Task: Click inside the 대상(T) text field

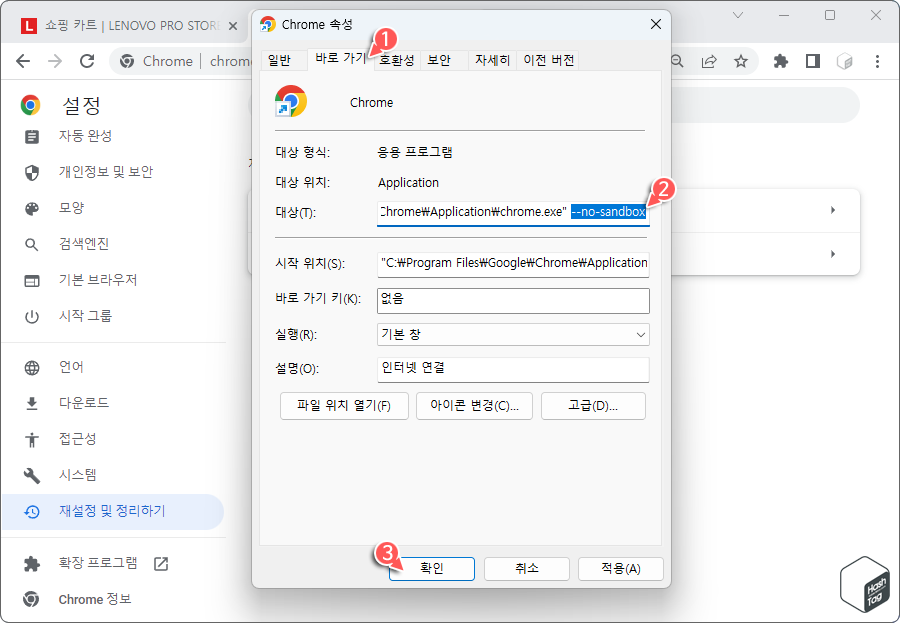Action: [500, 211]
